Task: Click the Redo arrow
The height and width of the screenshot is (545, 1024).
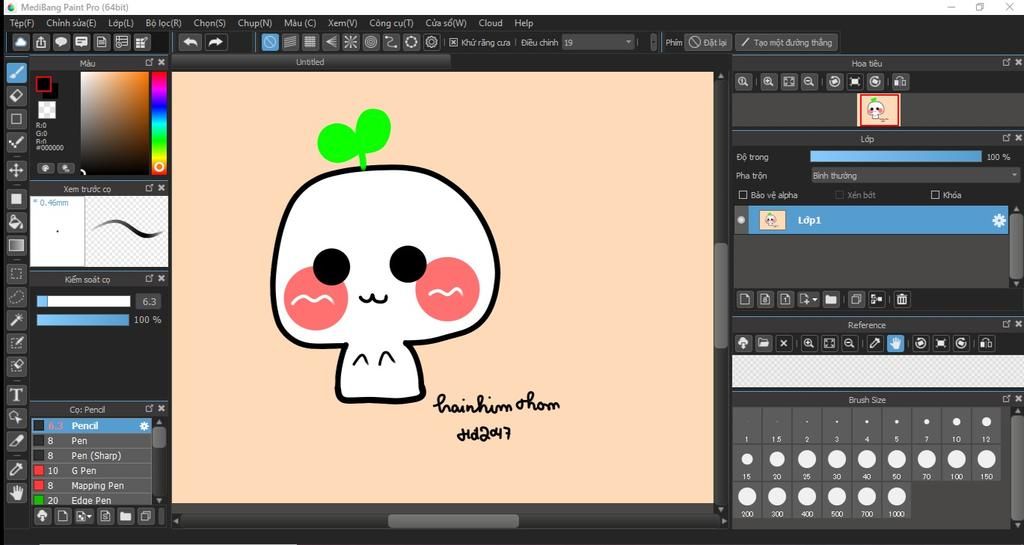Action: pyautogui.click(x=215, y=42)
